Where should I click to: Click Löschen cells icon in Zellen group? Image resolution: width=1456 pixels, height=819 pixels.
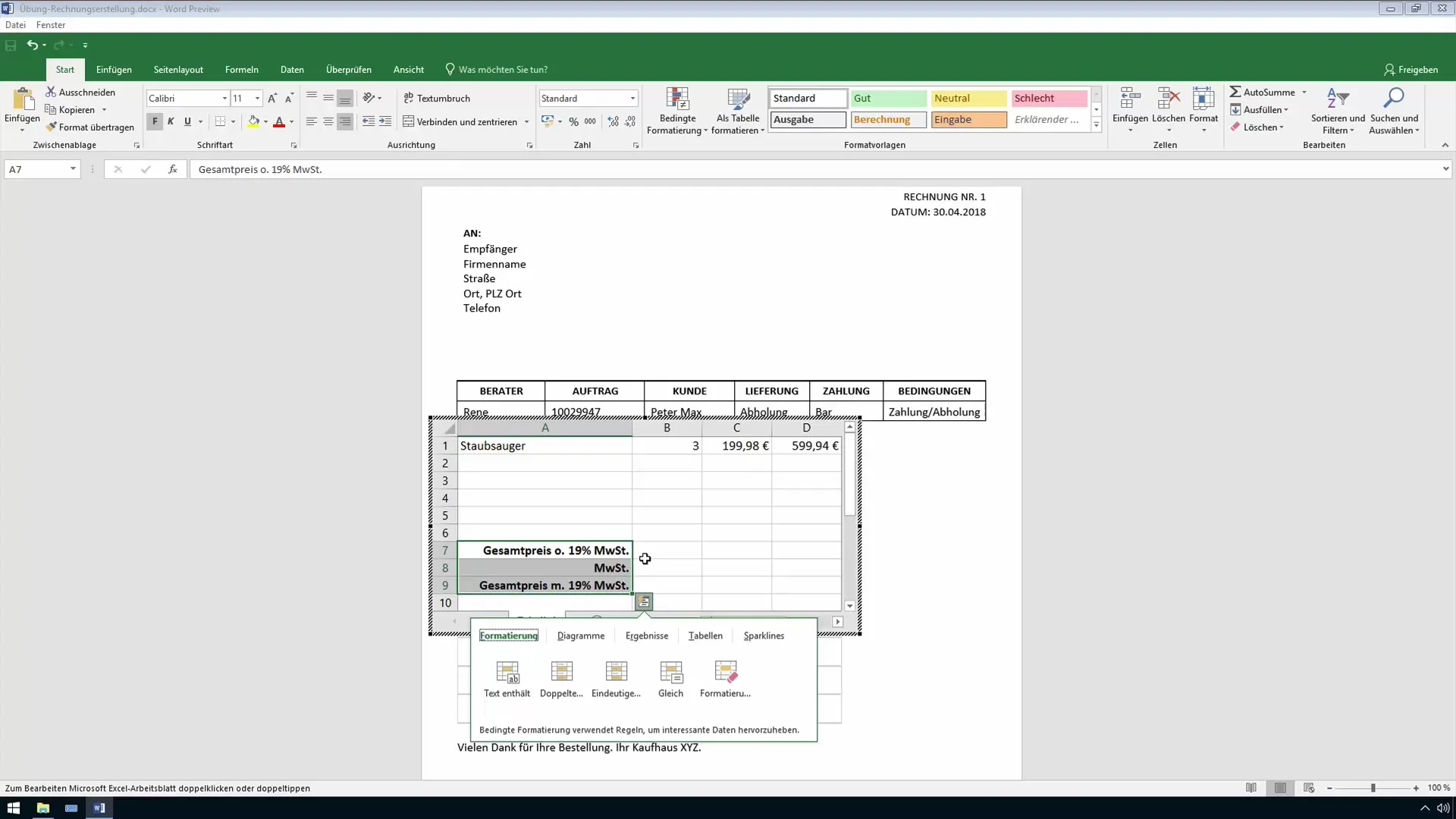click(1169, 99)
